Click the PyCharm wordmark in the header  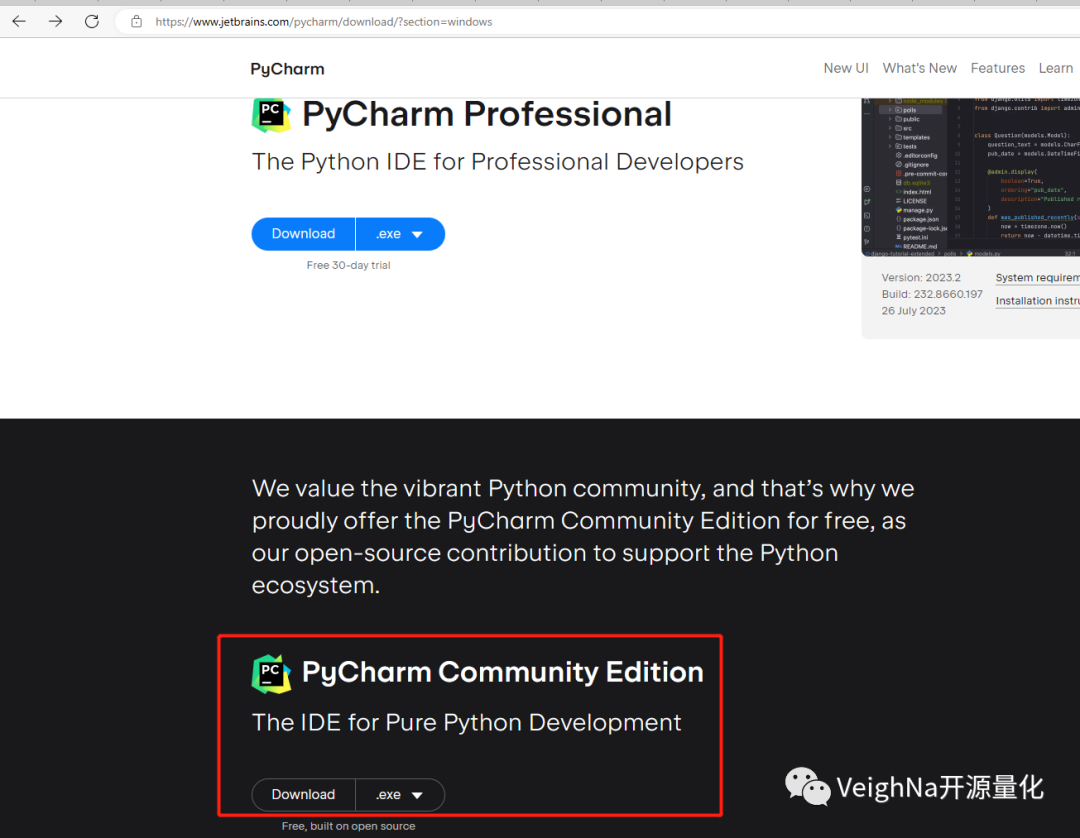(287, 68)
